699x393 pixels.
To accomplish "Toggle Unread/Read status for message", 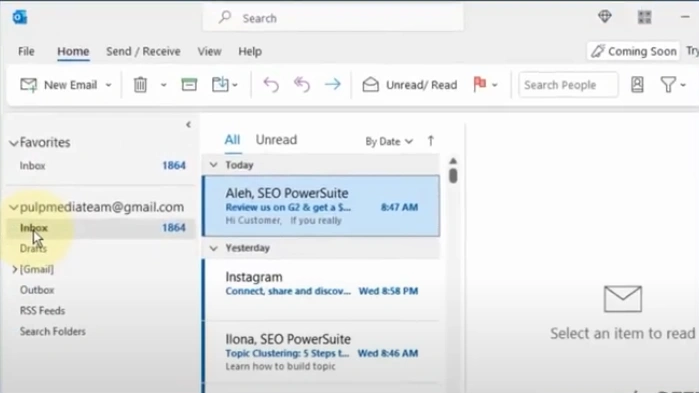I will coord(410,85).
